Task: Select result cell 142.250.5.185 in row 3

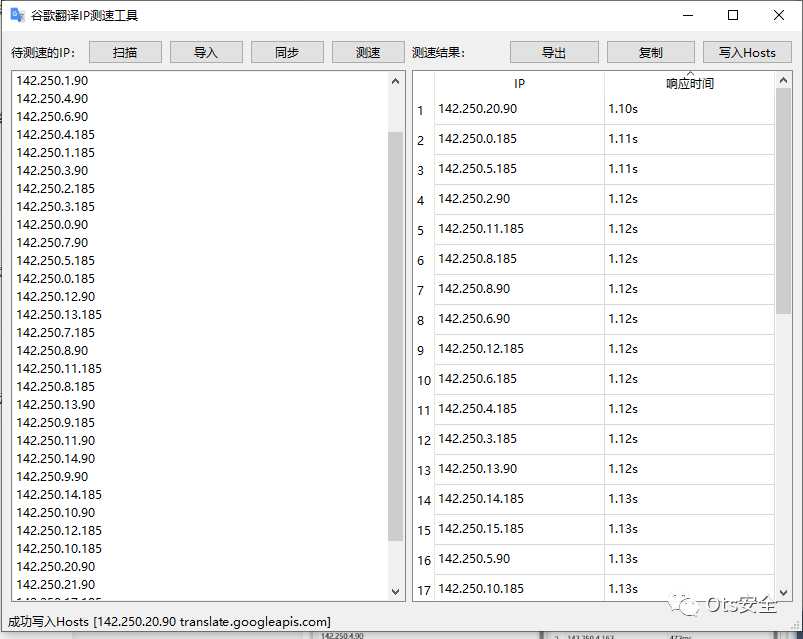Action: click(519, 169)
